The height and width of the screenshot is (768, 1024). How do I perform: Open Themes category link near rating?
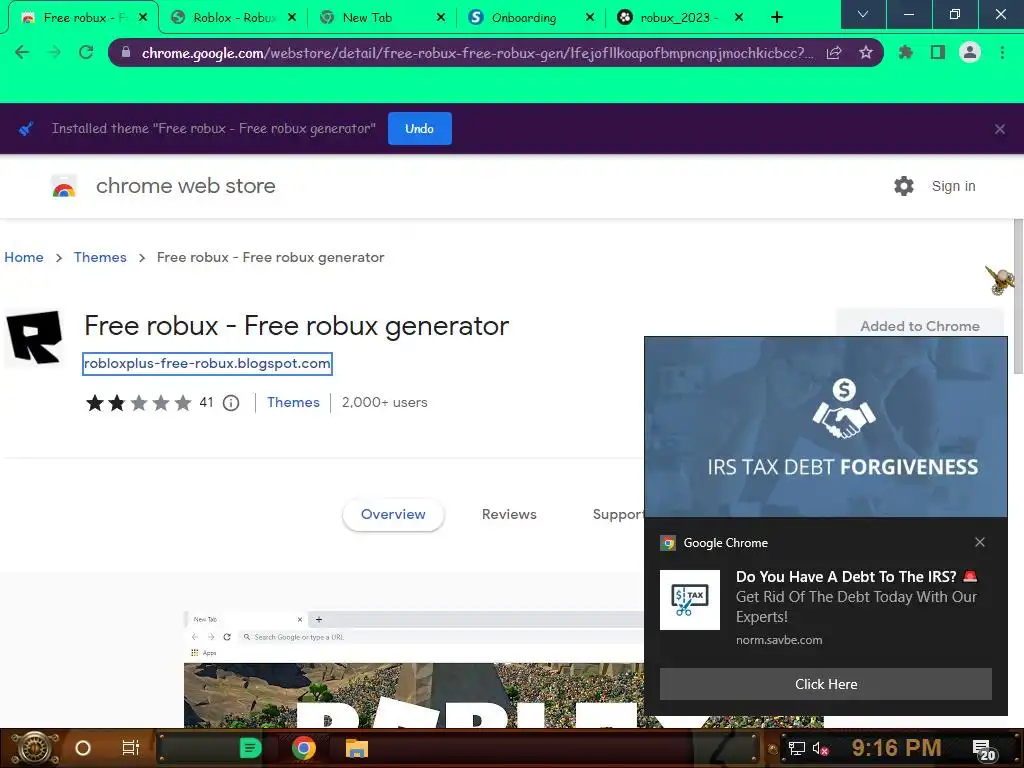coord(293,402)
